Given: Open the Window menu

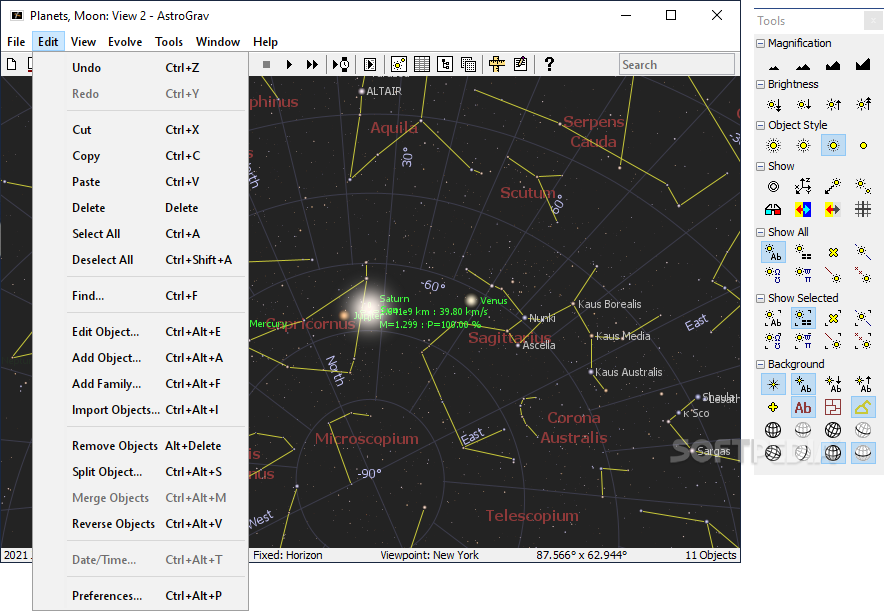Looking at the screenshot, I should [x=218, y=42].
